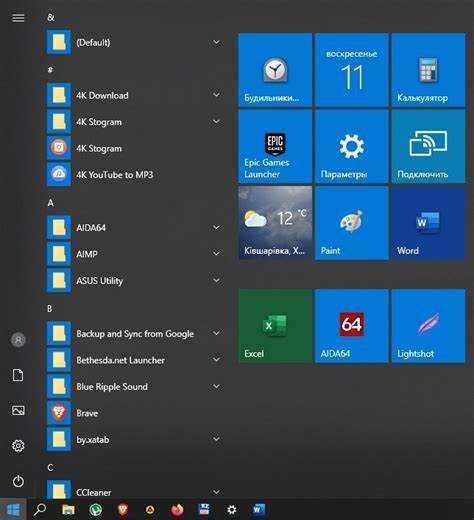This screenshot has height=520, width=474.
Task: Click the B section header letter
Action: click(50, 309)
